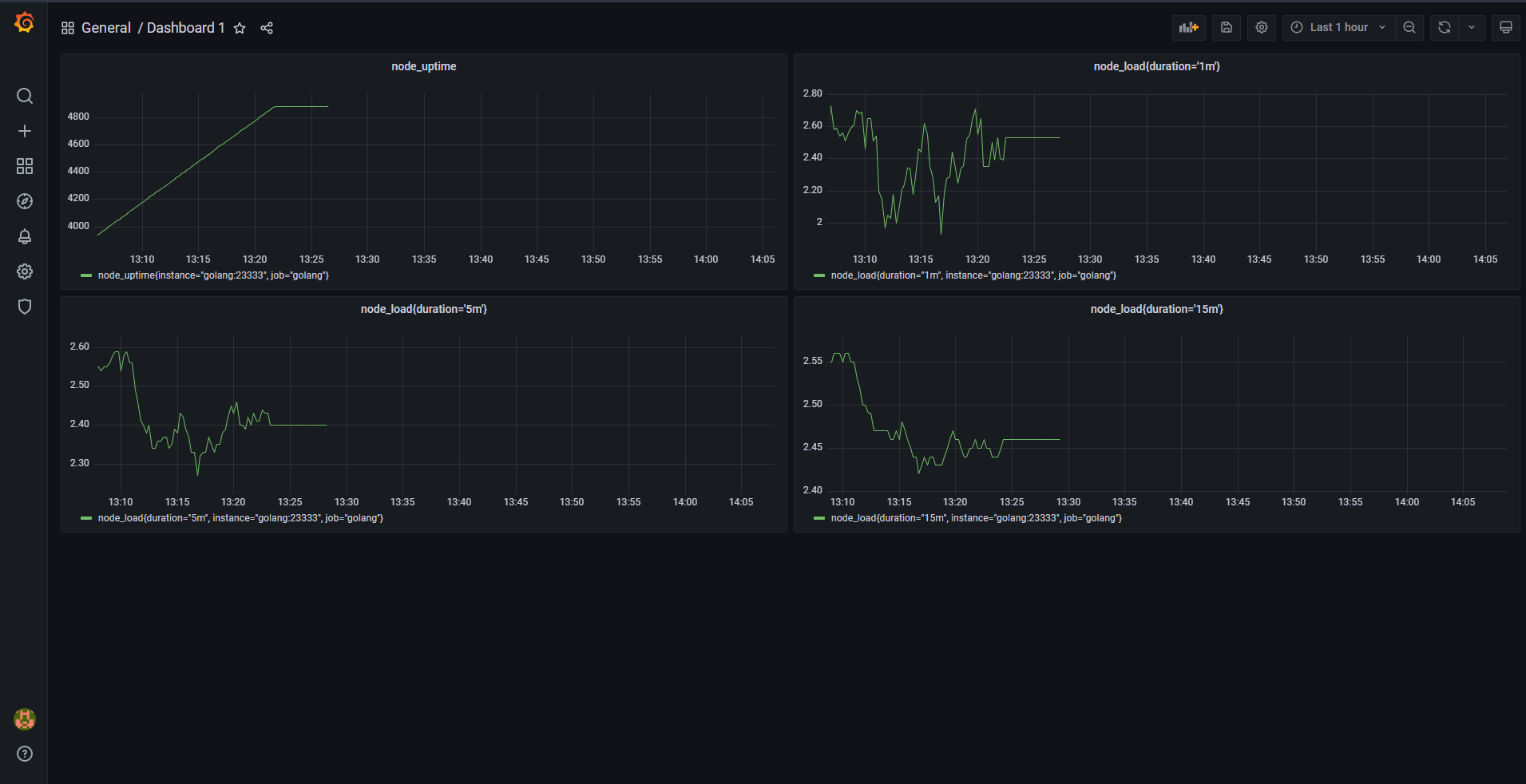This screenshot has width=1526, height=784.
Task: Click the 2.30 y-axis label in 5m panel
Action: point(79,463)
